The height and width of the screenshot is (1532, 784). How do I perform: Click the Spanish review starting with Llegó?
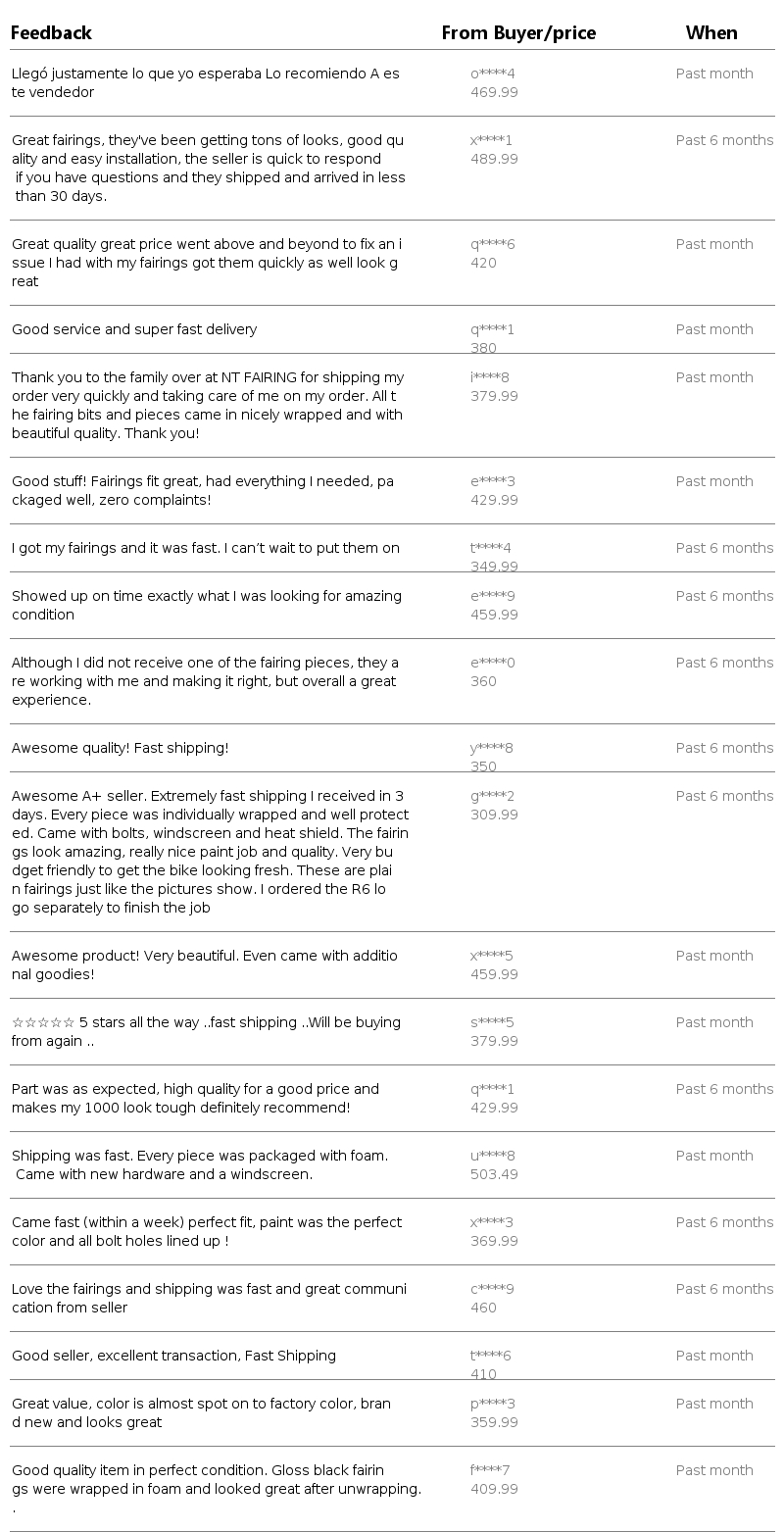pyautogui.click(x=206, y=82)
